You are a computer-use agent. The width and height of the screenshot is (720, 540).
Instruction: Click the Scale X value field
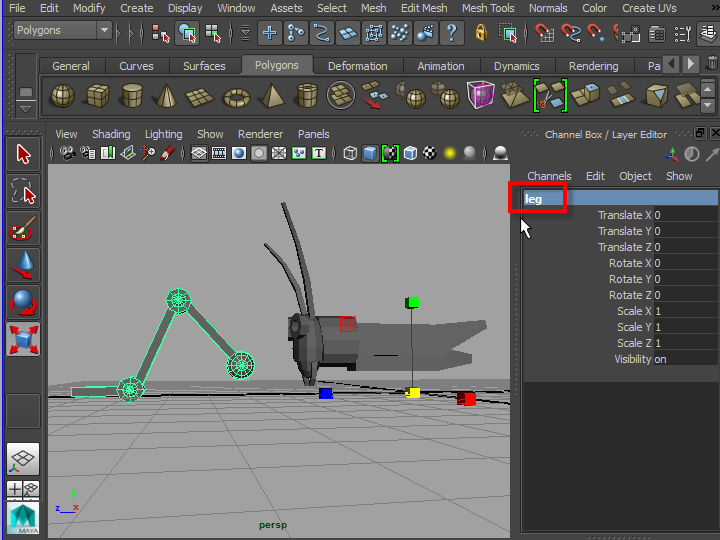[x=686, y=311]
